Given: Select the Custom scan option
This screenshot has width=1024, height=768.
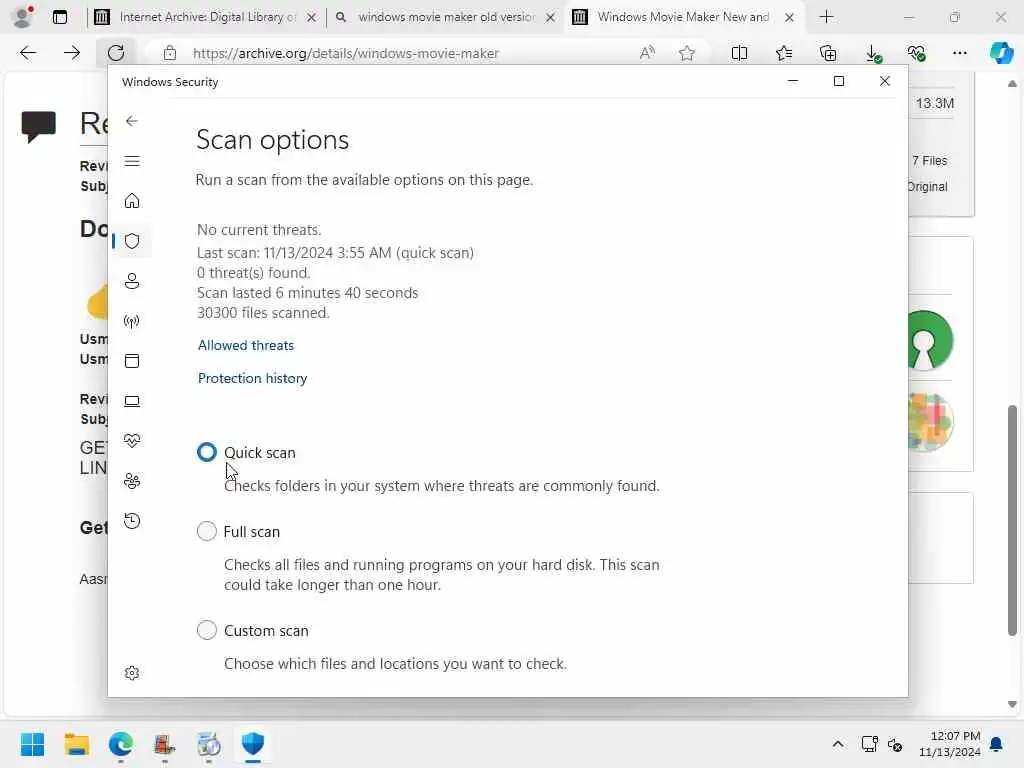Looking at the screenshot, I should pyautogui.click(x=206, y=630).
